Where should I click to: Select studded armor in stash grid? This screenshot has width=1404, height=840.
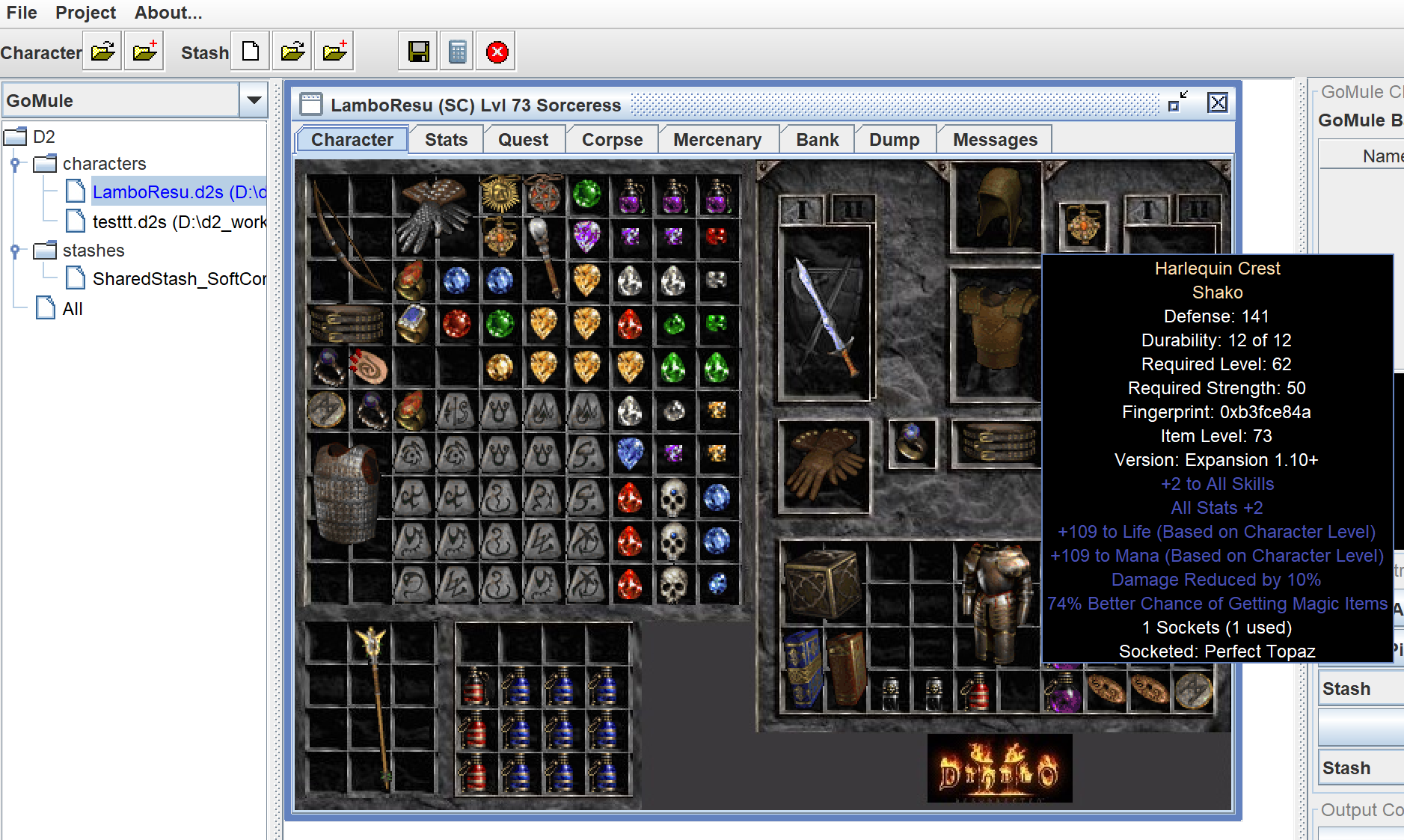[x=348, y=494]
